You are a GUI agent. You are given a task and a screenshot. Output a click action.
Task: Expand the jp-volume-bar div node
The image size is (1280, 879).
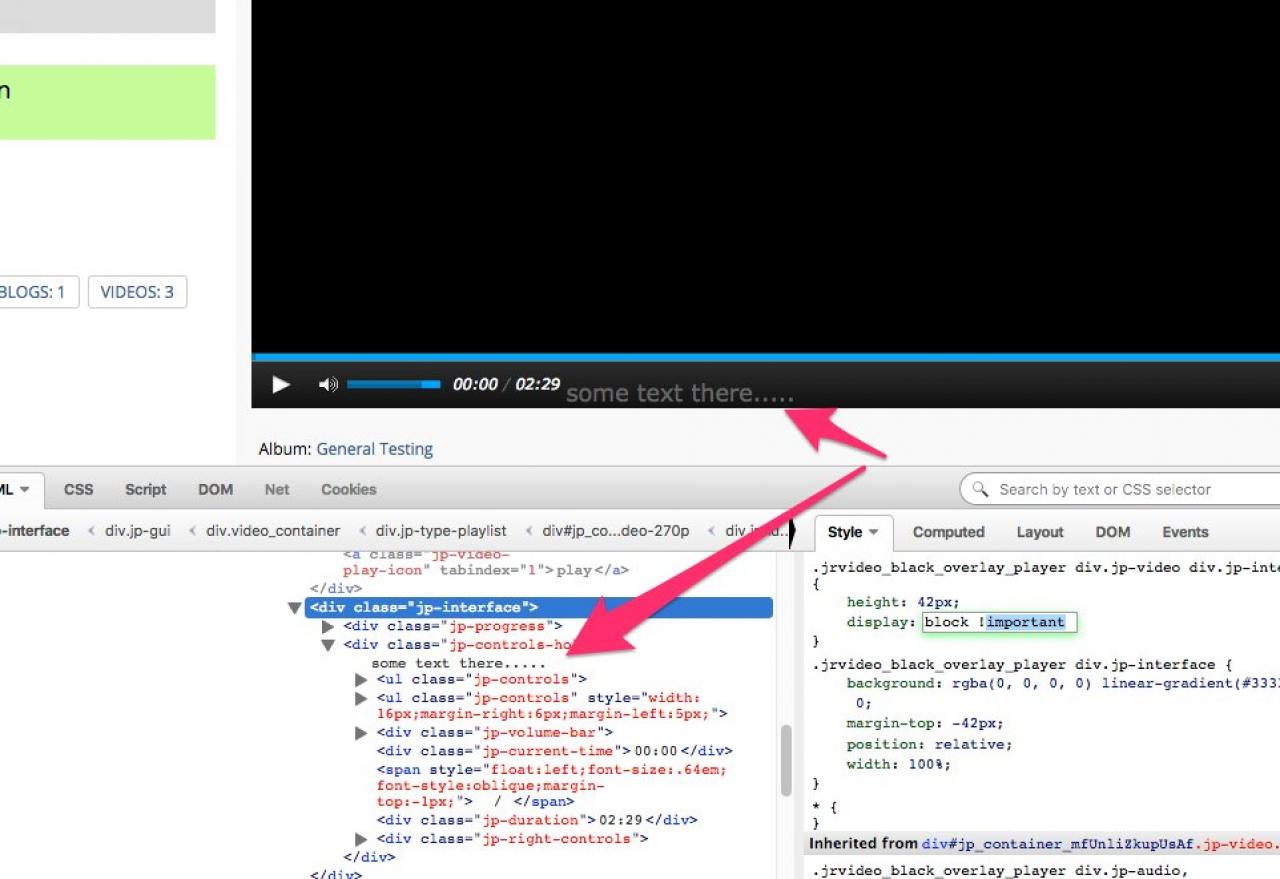[x=361, y=733]
